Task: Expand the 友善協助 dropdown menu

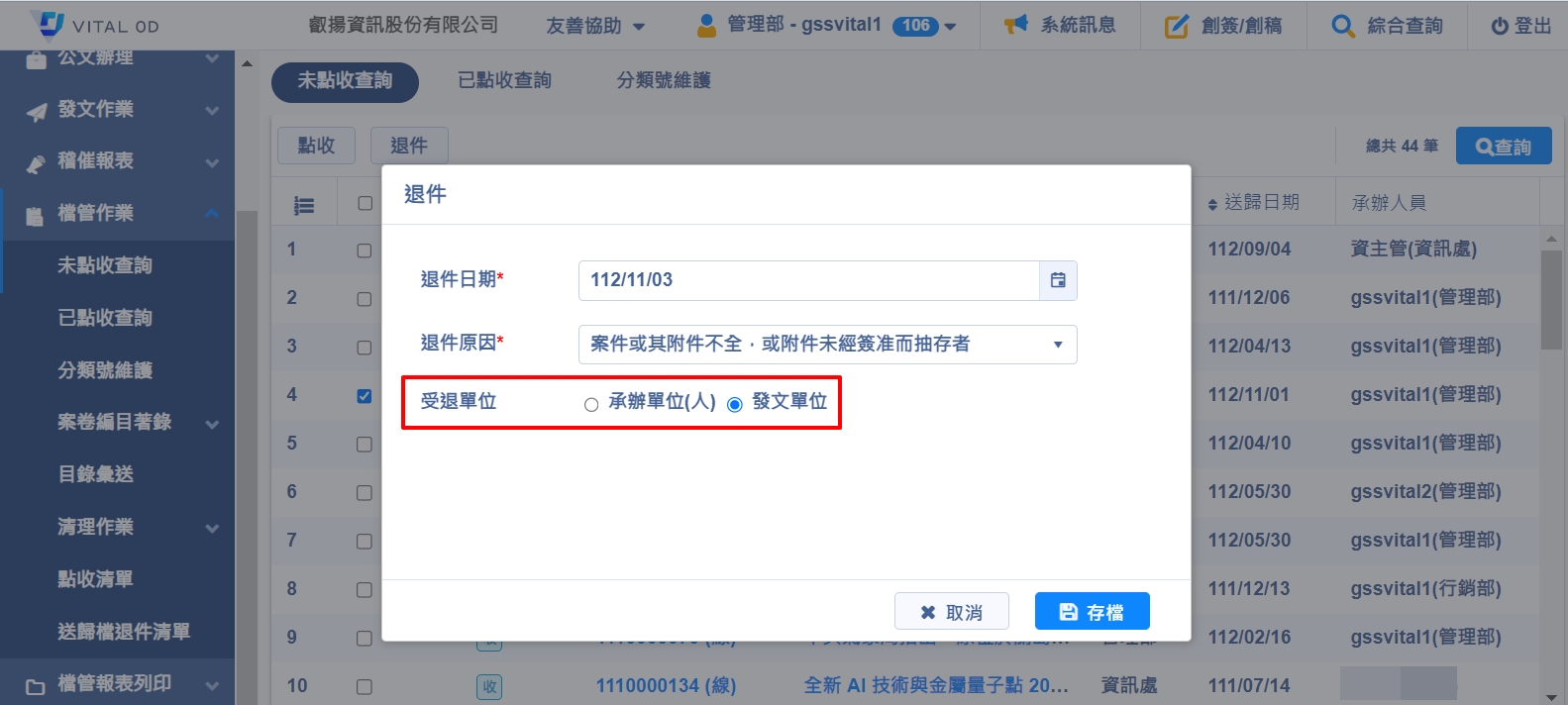Action: point(595,26)
